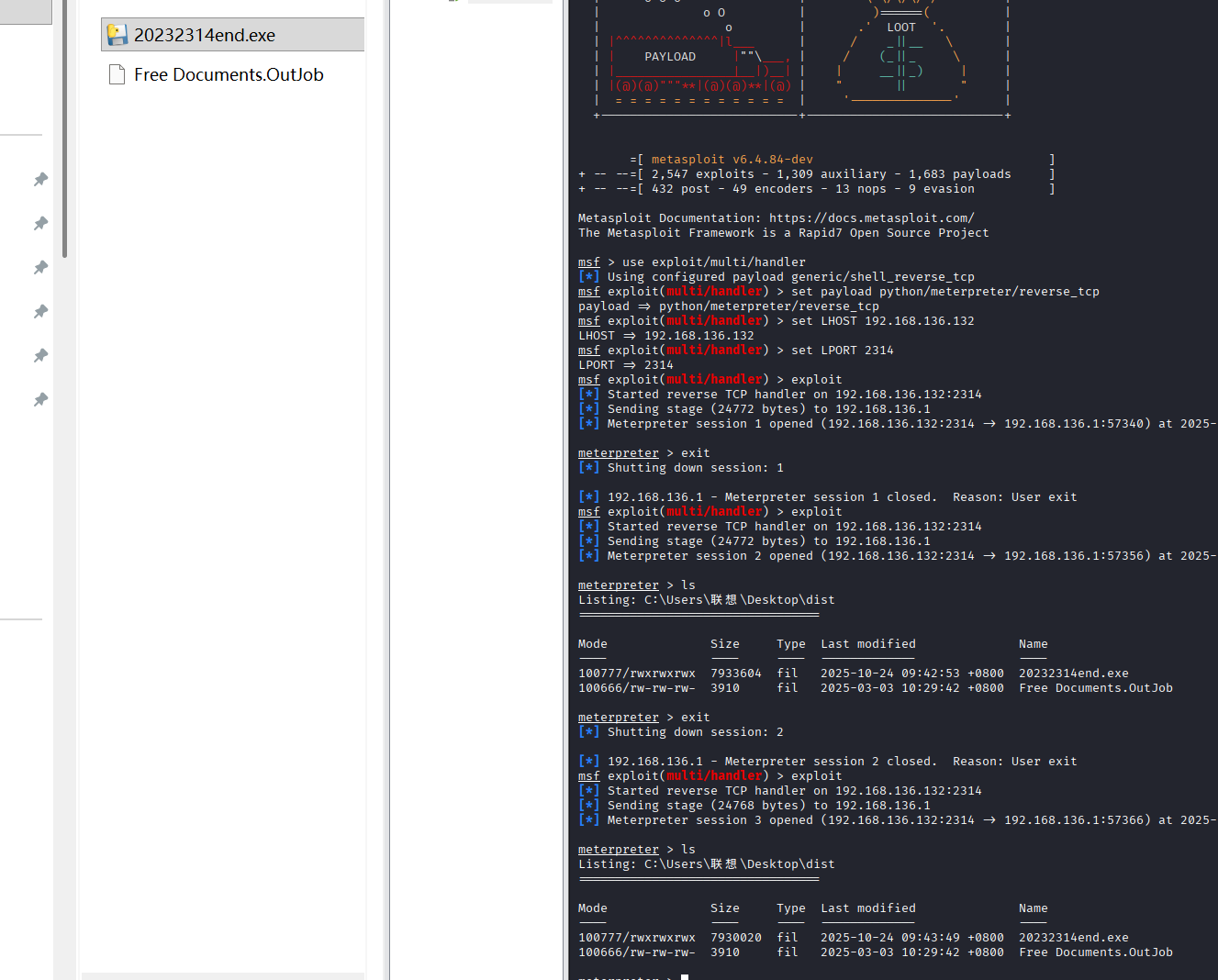This screenshot has height=980, width=1218.
Task: Click the timestamp '2025-10-24 09:43:49 +0800'
Action: (912, 938)
